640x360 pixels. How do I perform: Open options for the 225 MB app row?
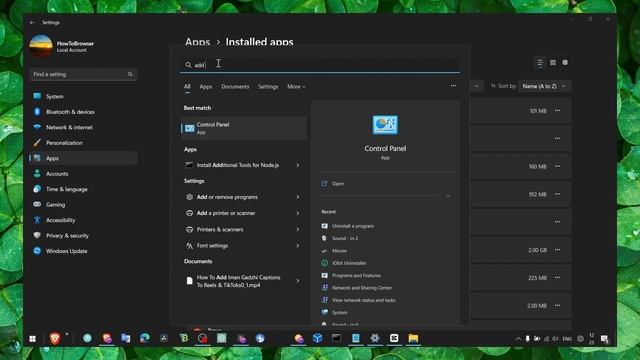tap(558, 278)
